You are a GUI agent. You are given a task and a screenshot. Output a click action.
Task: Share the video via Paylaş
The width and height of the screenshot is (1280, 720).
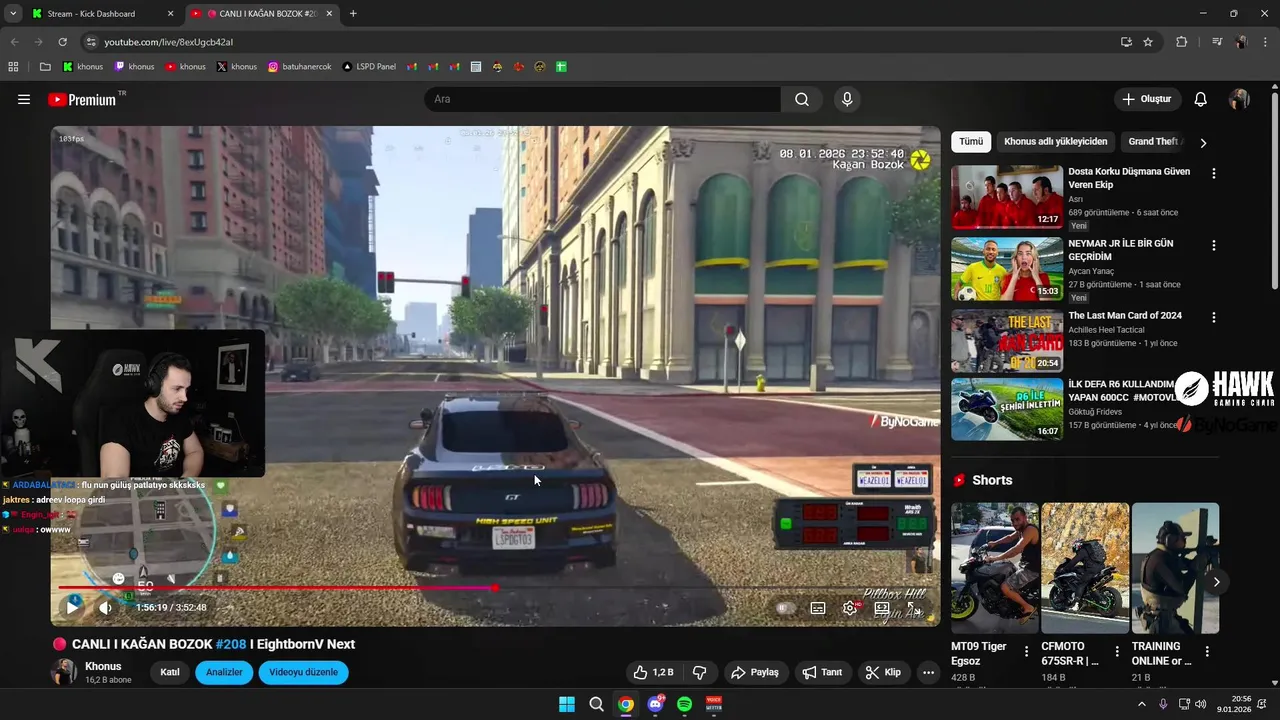point(755,672)
